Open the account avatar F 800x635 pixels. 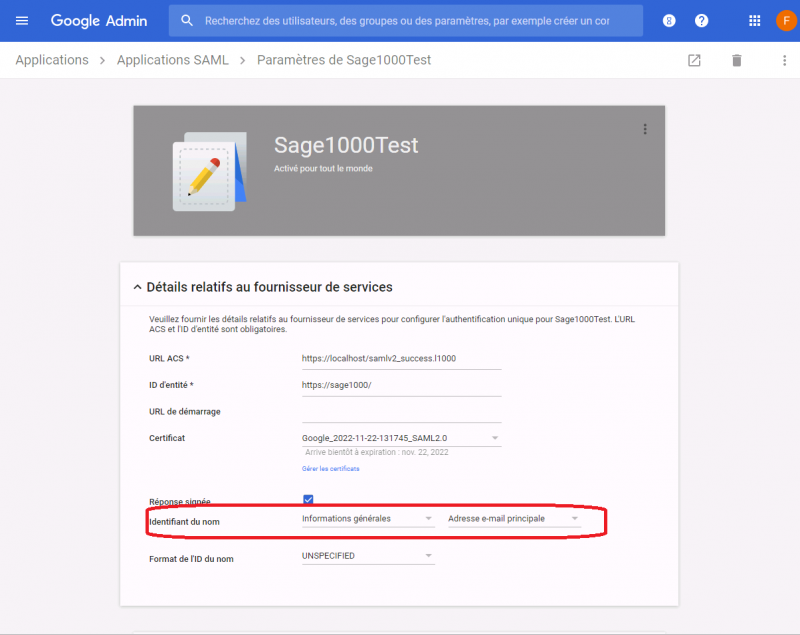[786, 21]
